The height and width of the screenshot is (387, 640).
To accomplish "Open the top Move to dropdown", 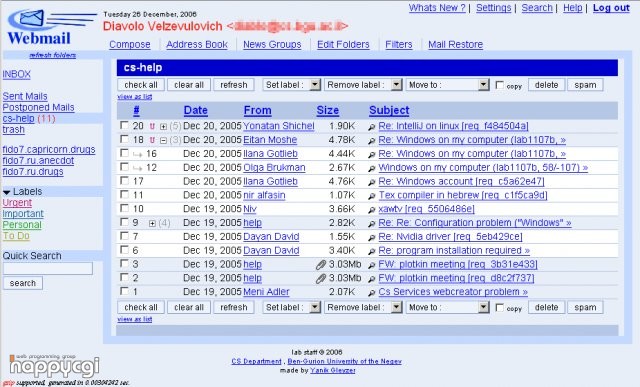I will pos(447,85).
